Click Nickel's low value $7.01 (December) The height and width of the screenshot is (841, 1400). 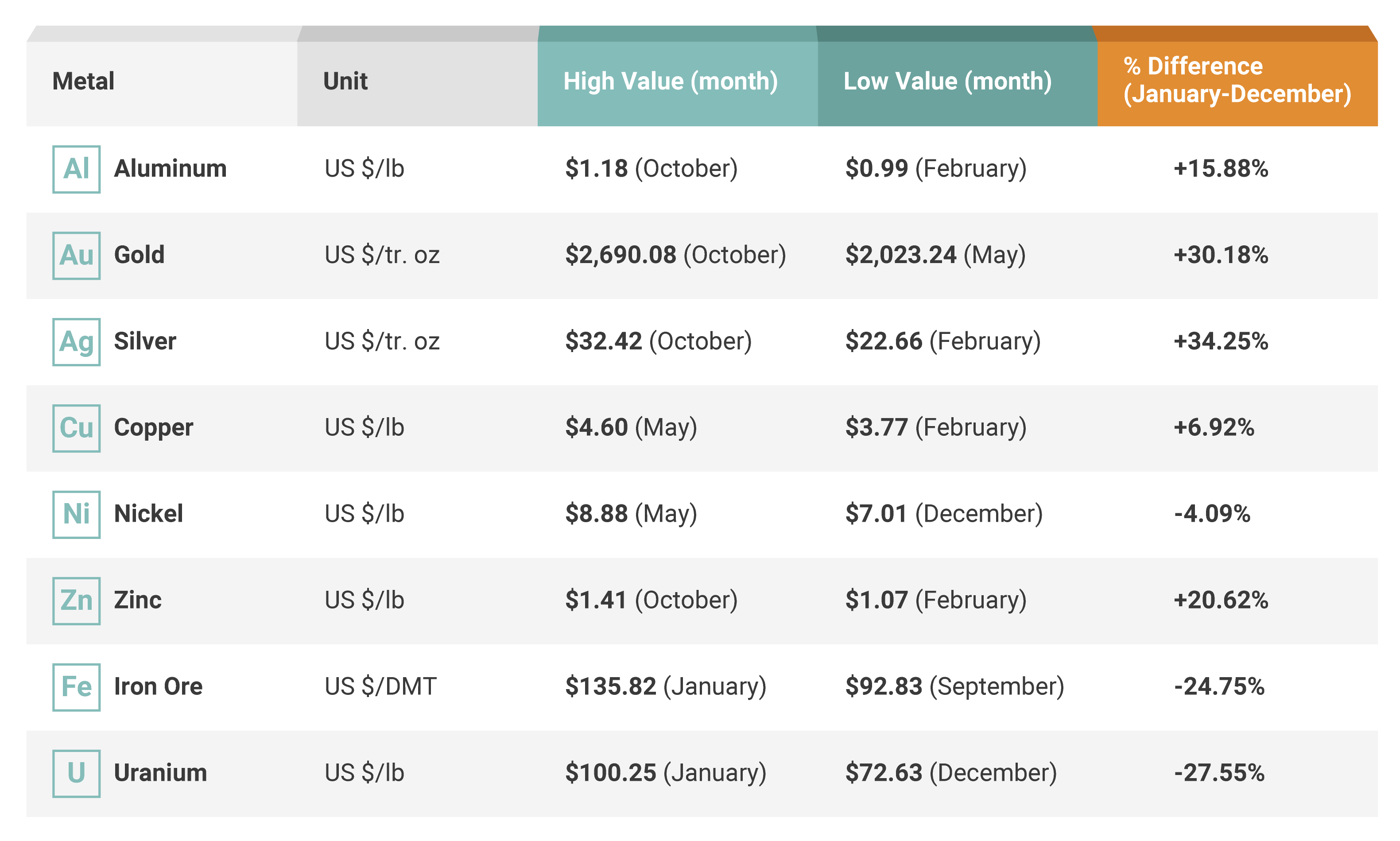(x=943, y=513)
